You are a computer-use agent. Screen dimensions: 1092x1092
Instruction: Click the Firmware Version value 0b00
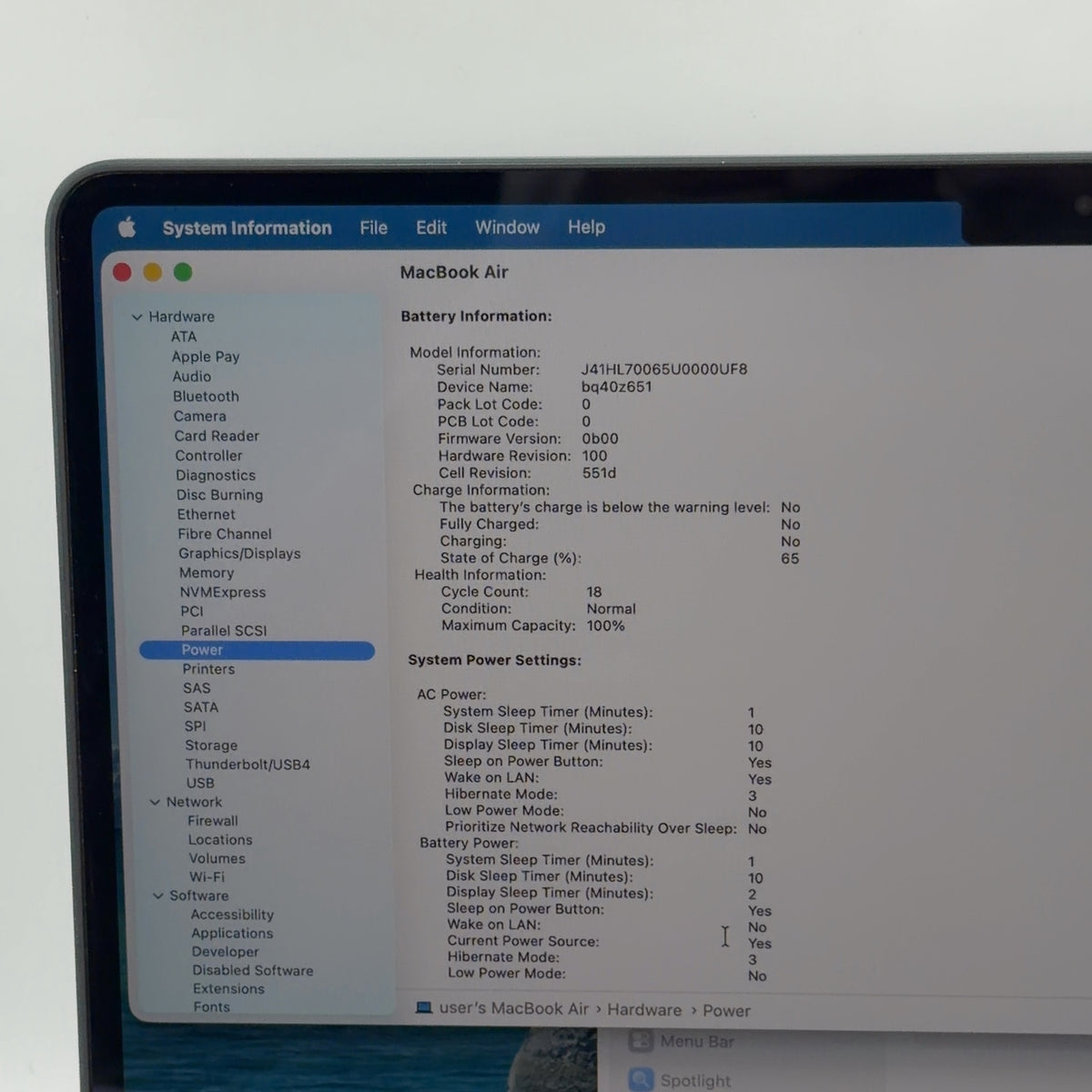click(x=600, y=439)
